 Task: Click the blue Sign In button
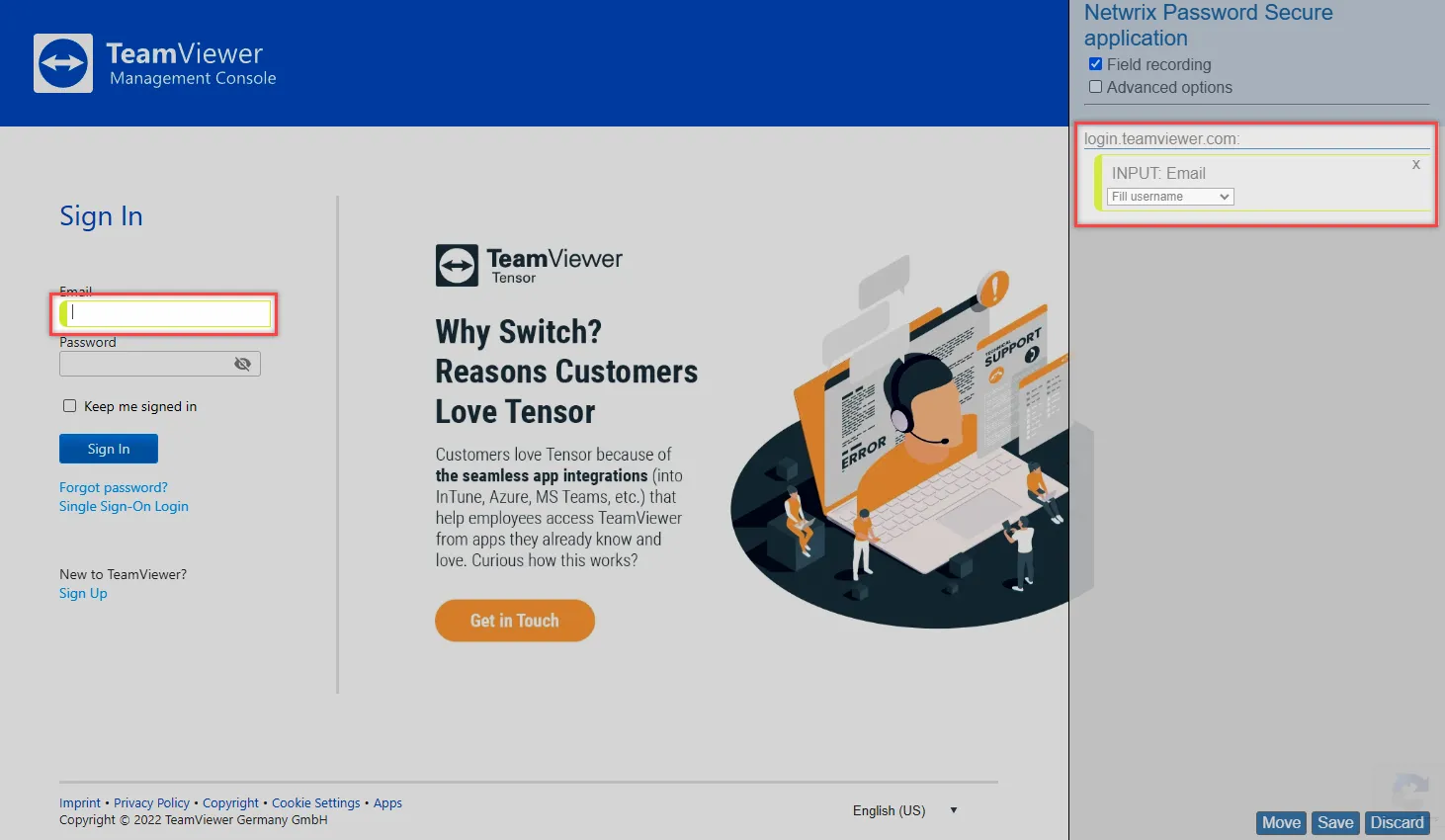point(109,449)
